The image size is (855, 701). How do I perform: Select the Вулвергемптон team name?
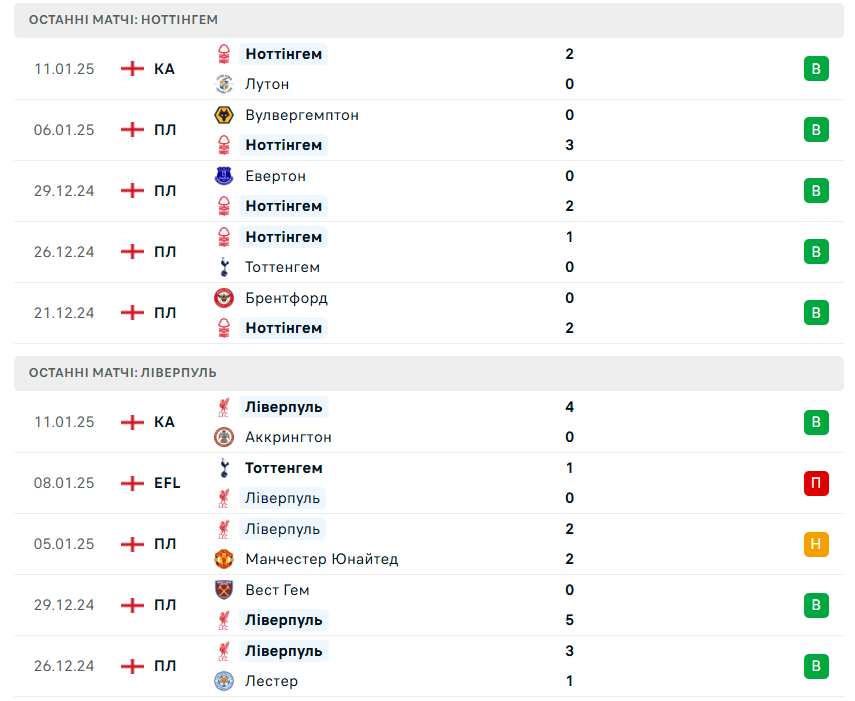click(x=302, y=115)
